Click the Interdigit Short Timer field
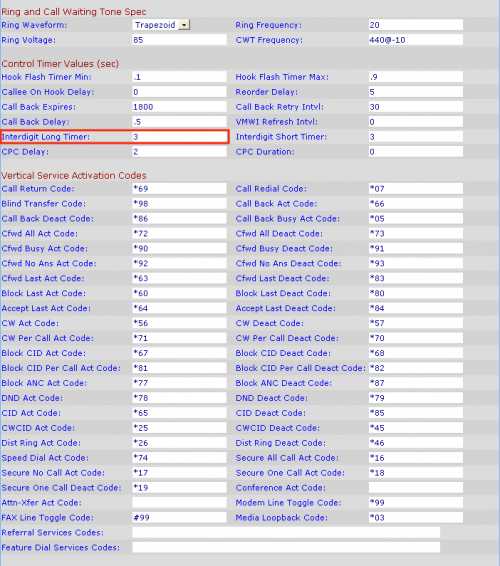This screenshot has height=566, width=500. [416, 137]
